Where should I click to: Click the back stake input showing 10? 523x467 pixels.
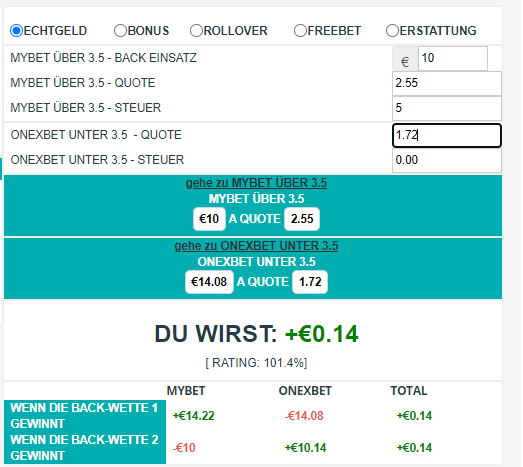(453, 58)
